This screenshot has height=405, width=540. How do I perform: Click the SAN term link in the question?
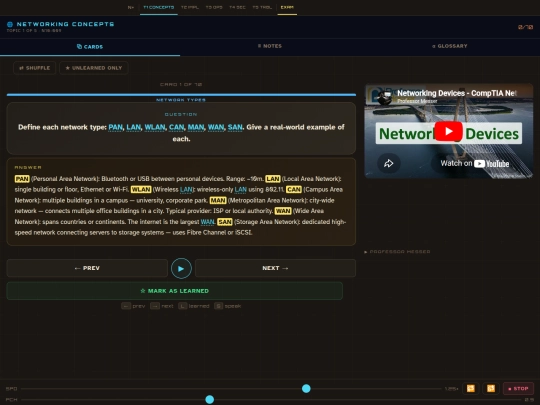[235, 127]
